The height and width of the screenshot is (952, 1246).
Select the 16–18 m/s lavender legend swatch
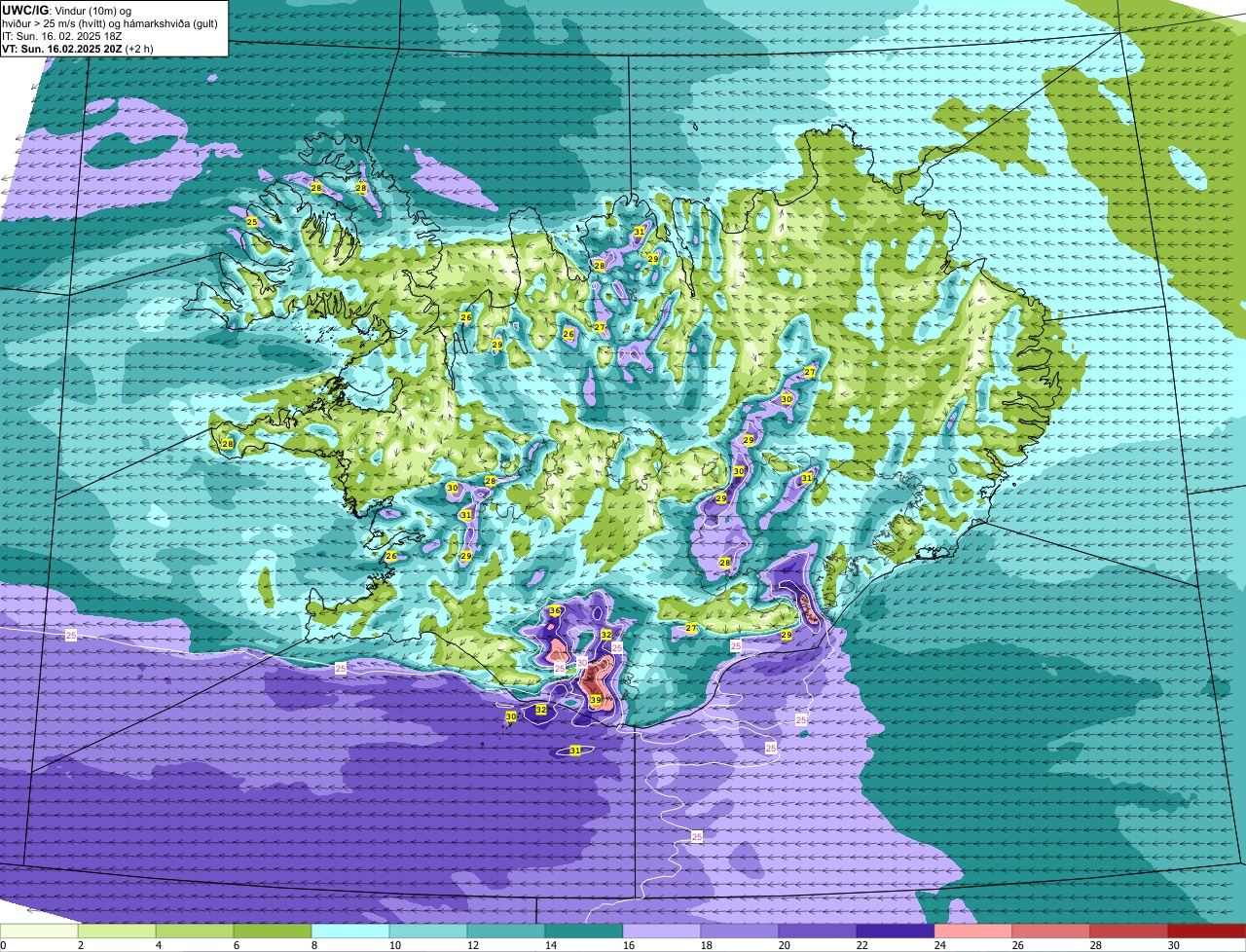point(662,932)
